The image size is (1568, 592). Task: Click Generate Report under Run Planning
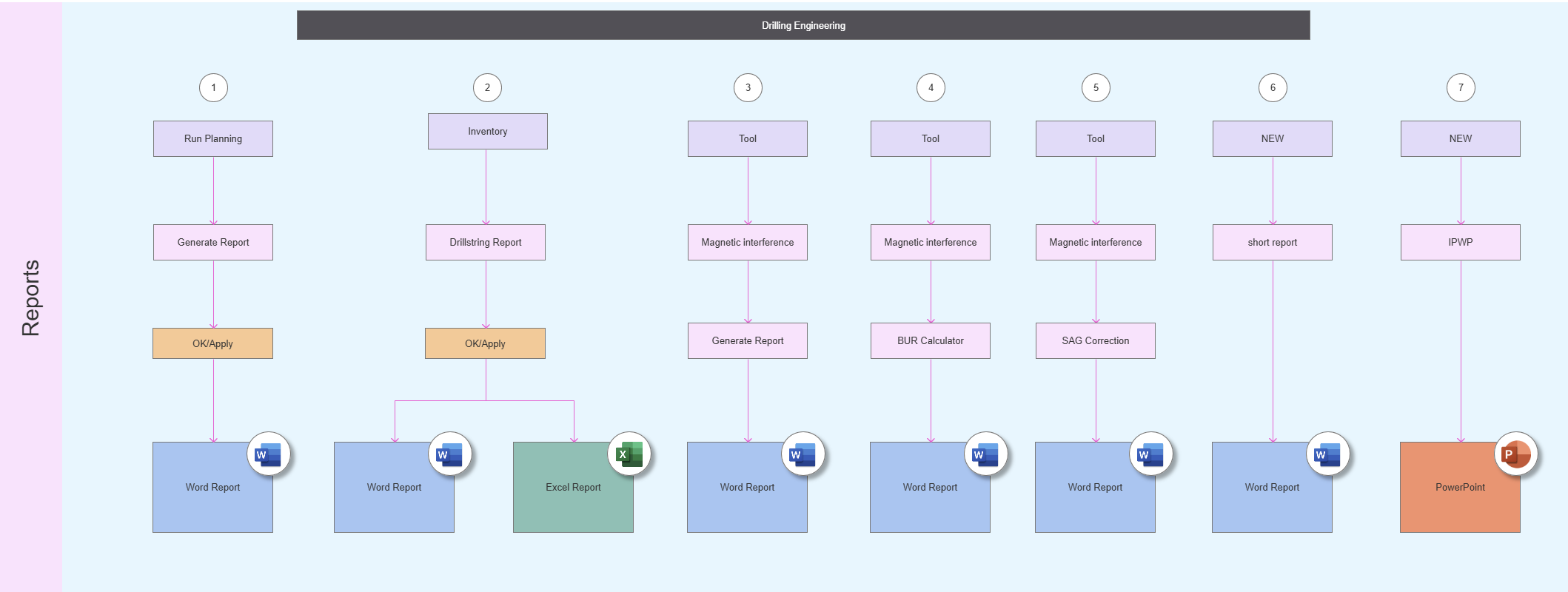[213, 242]
